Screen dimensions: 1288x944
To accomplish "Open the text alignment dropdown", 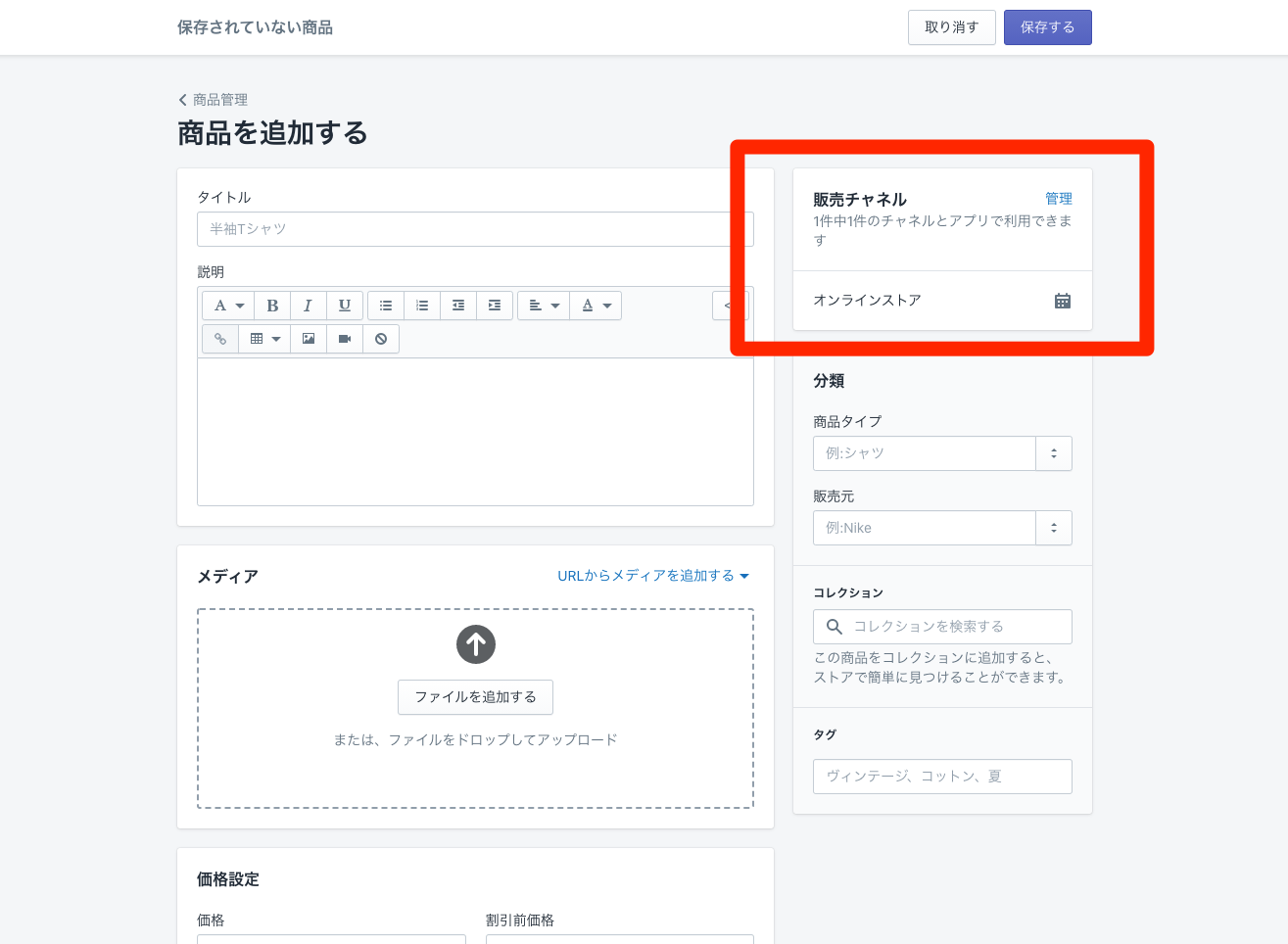I will coord(543,305).
